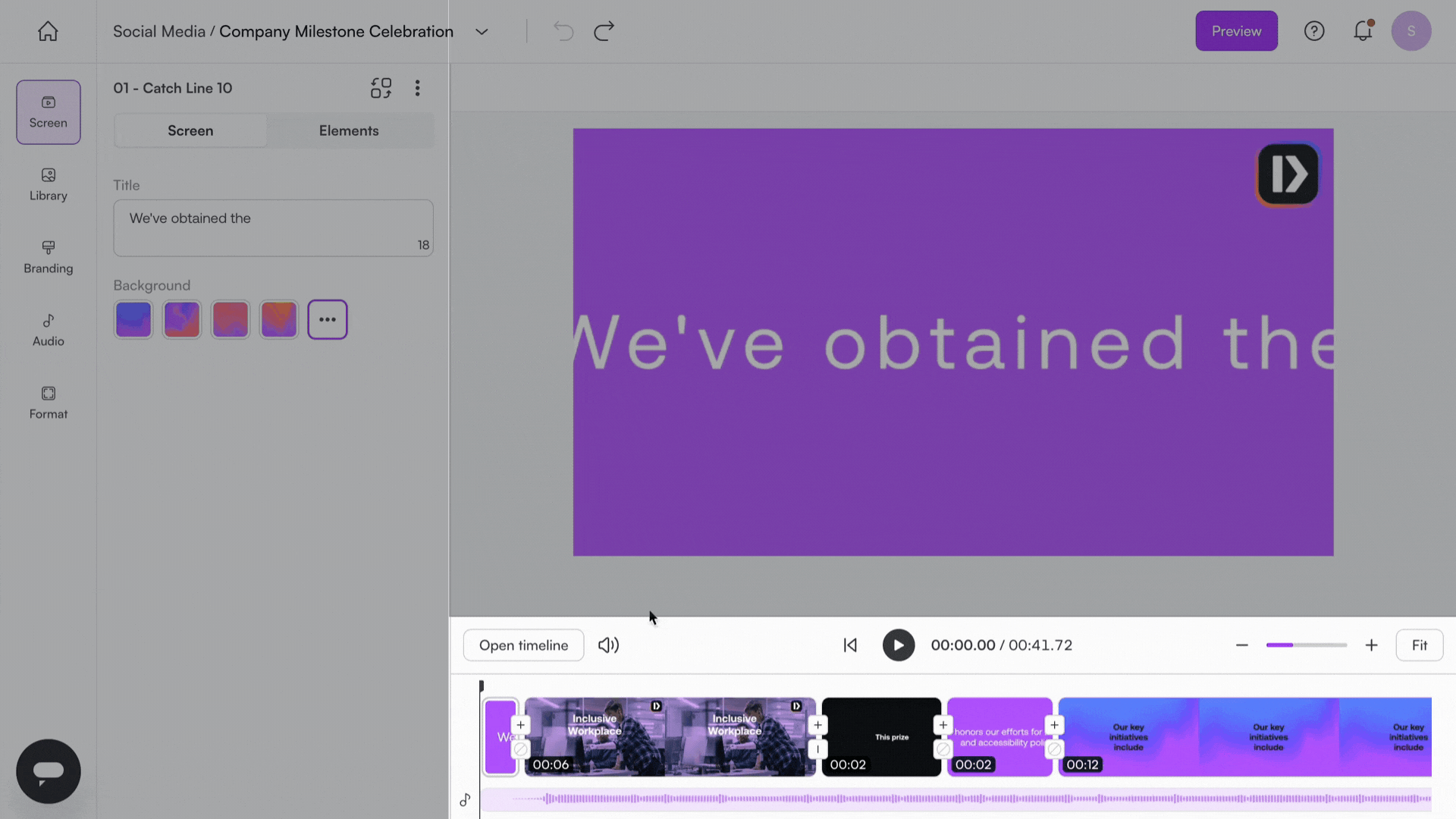Open the Audio sidebar panel
This screenshot has height=819, width=1456.
click(x=48, y=330)
